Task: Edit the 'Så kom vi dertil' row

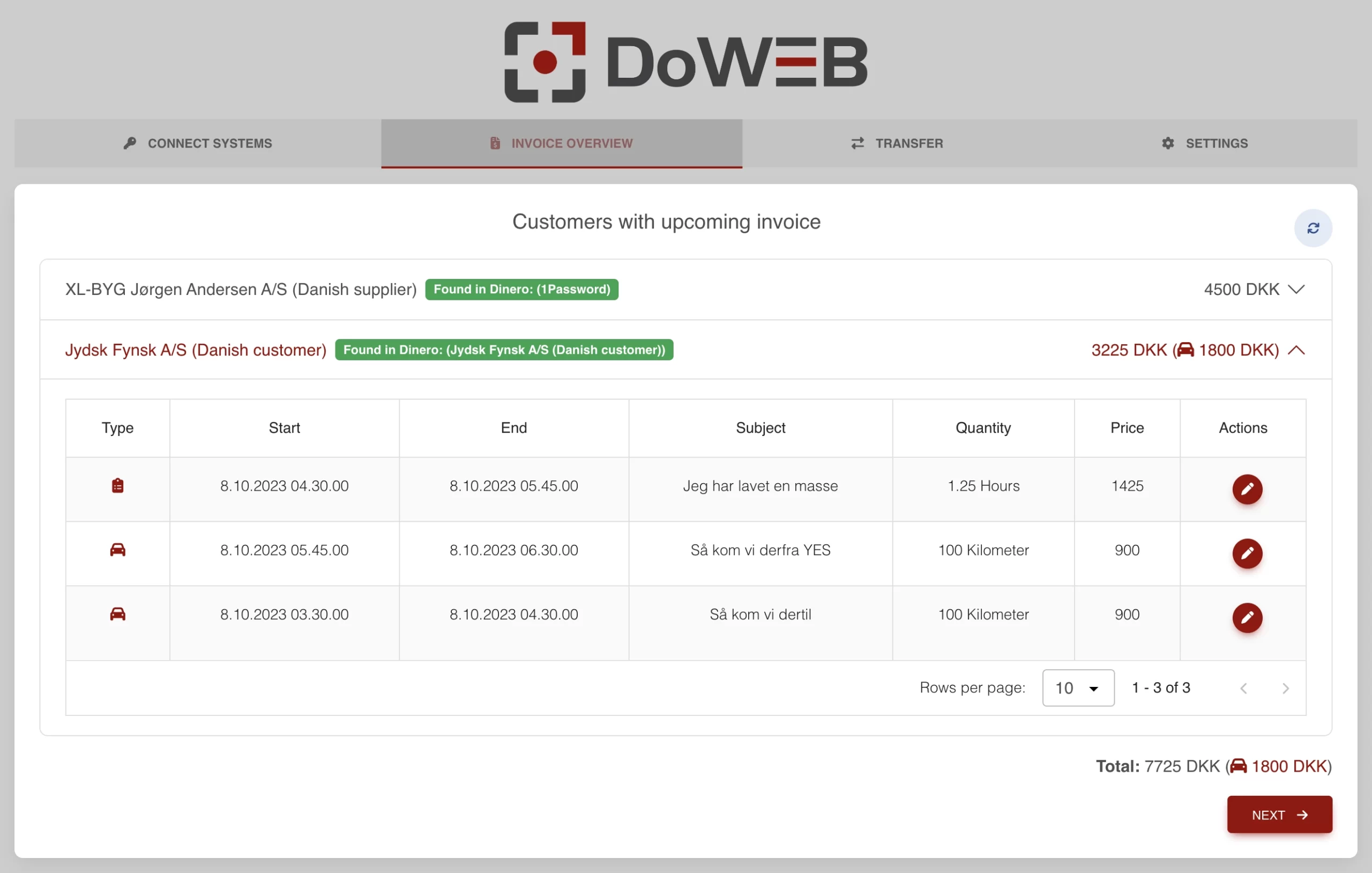Action: pos(1247,618)
